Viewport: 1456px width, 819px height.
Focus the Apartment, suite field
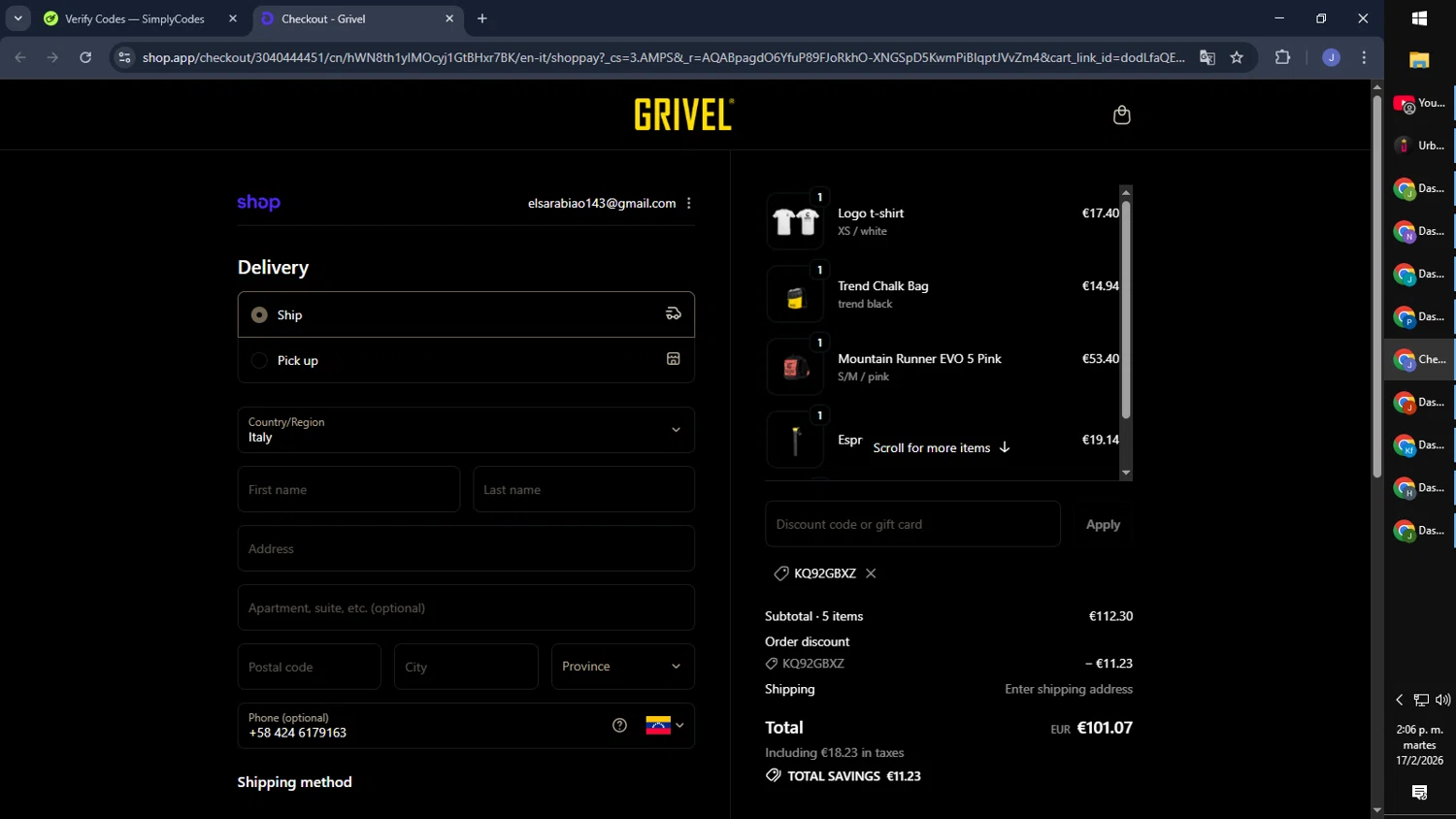(466, 607)
